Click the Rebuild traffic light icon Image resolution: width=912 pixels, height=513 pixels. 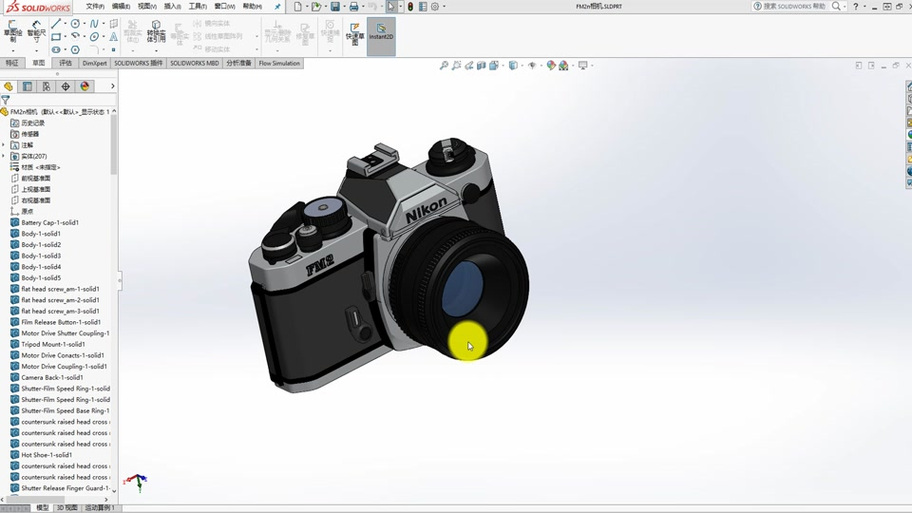pos(410,6)
